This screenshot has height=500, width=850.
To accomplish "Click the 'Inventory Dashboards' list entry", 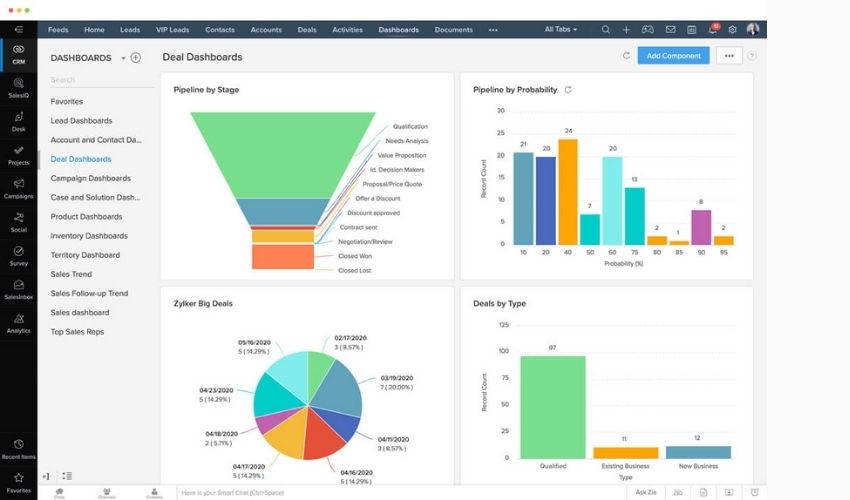I will coord(89,235).
